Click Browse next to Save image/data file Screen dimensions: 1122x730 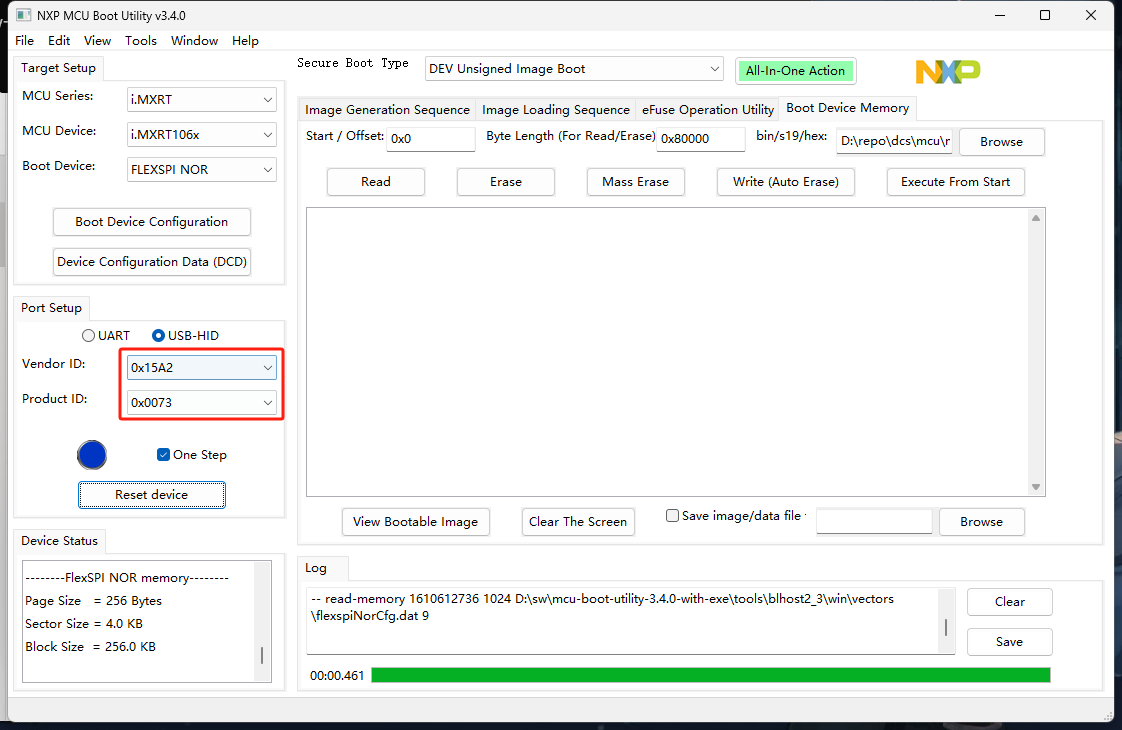[x=981, y=522]
